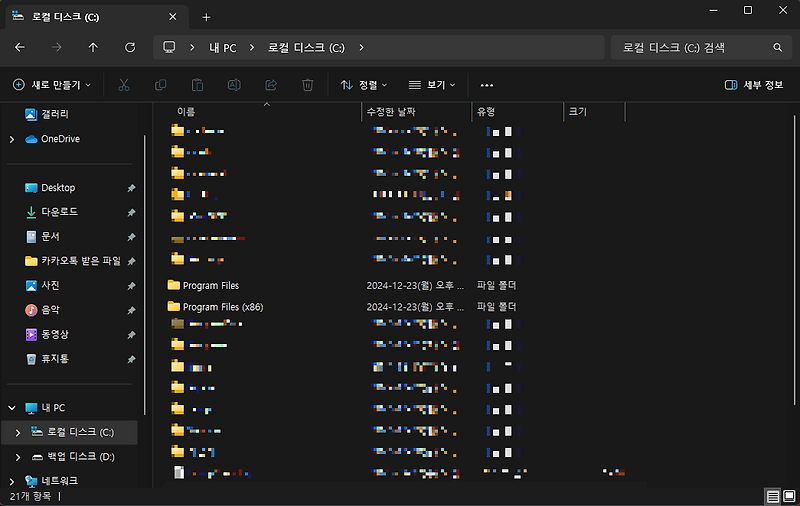Viewport: 800px width, 506px height.
Task: Click 로컬 디스크 (C:) breadcrumb in address bar
Action: (x=306, y=47)
